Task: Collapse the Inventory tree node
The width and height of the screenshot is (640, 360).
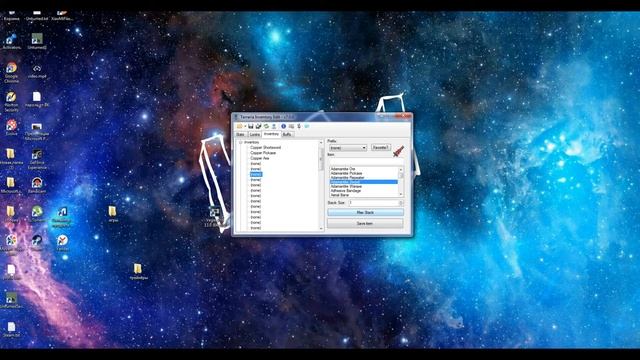Action: (x=241, y=142)
